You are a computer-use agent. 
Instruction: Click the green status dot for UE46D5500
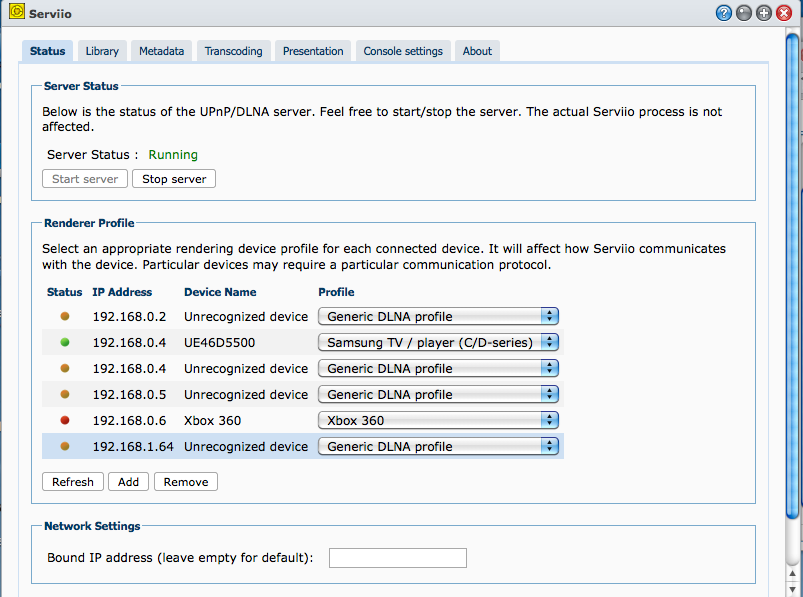click(x=65, y=342)
